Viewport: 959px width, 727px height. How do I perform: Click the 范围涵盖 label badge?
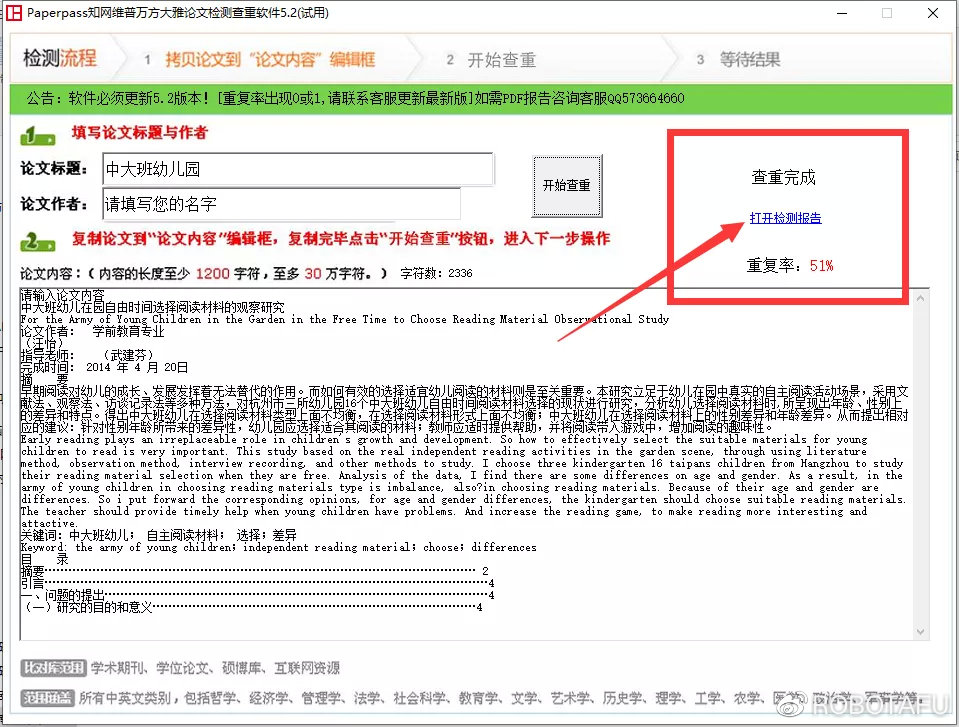[47, 698]
